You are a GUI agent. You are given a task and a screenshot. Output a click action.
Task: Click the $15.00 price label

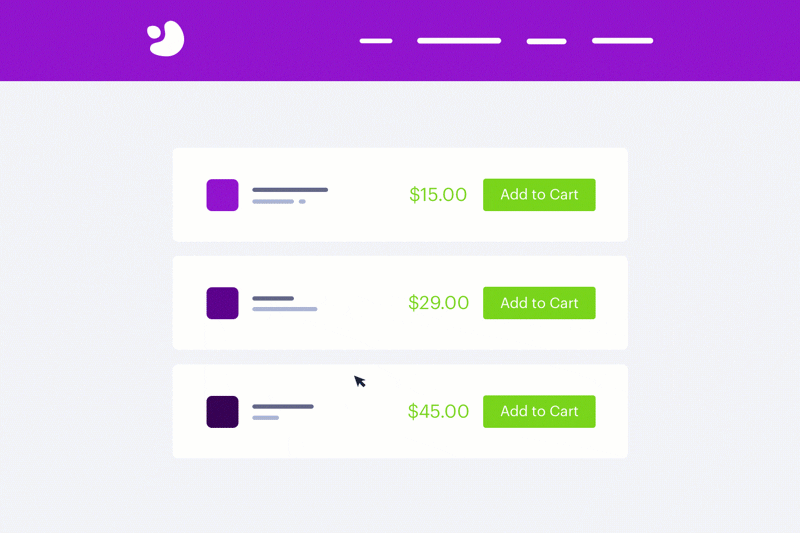point(438,194)
